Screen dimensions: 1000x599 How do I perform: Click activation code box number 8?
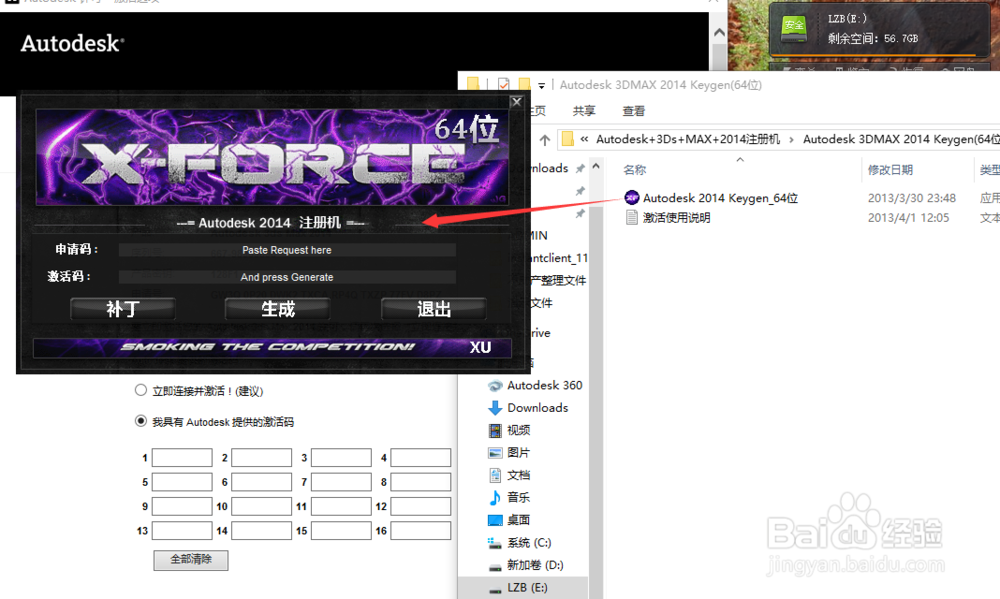tap(421, 482)
